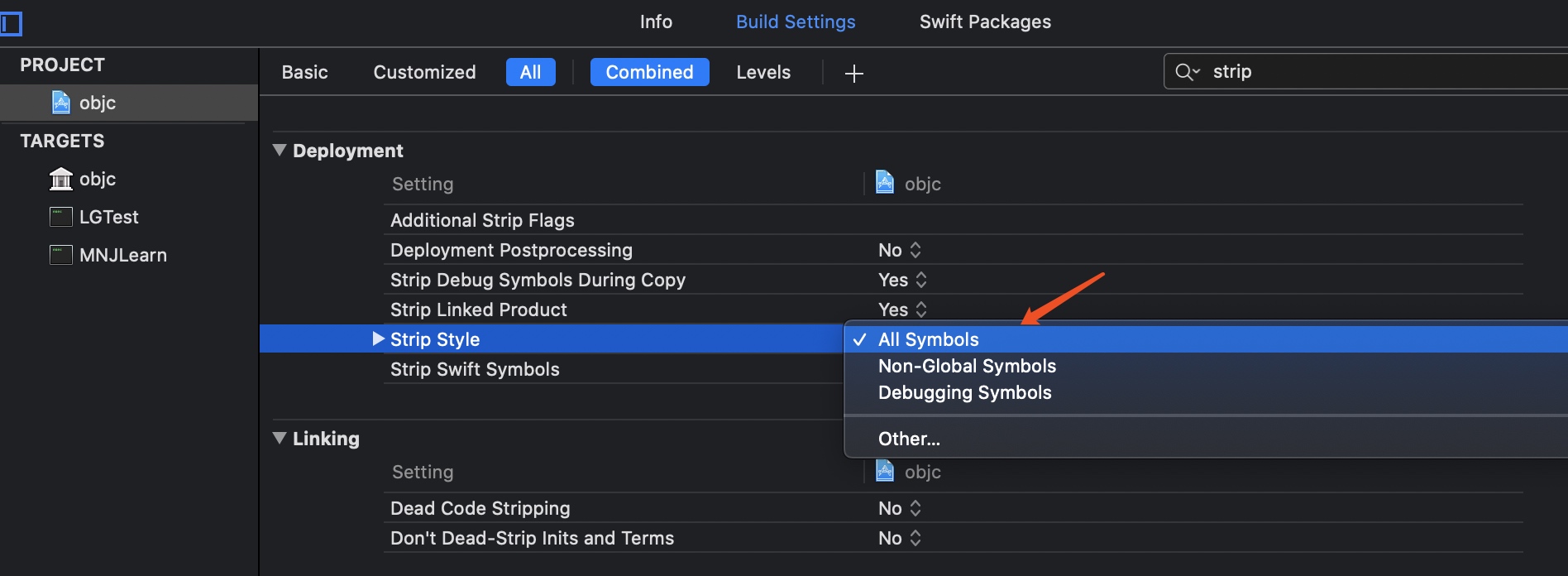Show Customized build settings

424,72
